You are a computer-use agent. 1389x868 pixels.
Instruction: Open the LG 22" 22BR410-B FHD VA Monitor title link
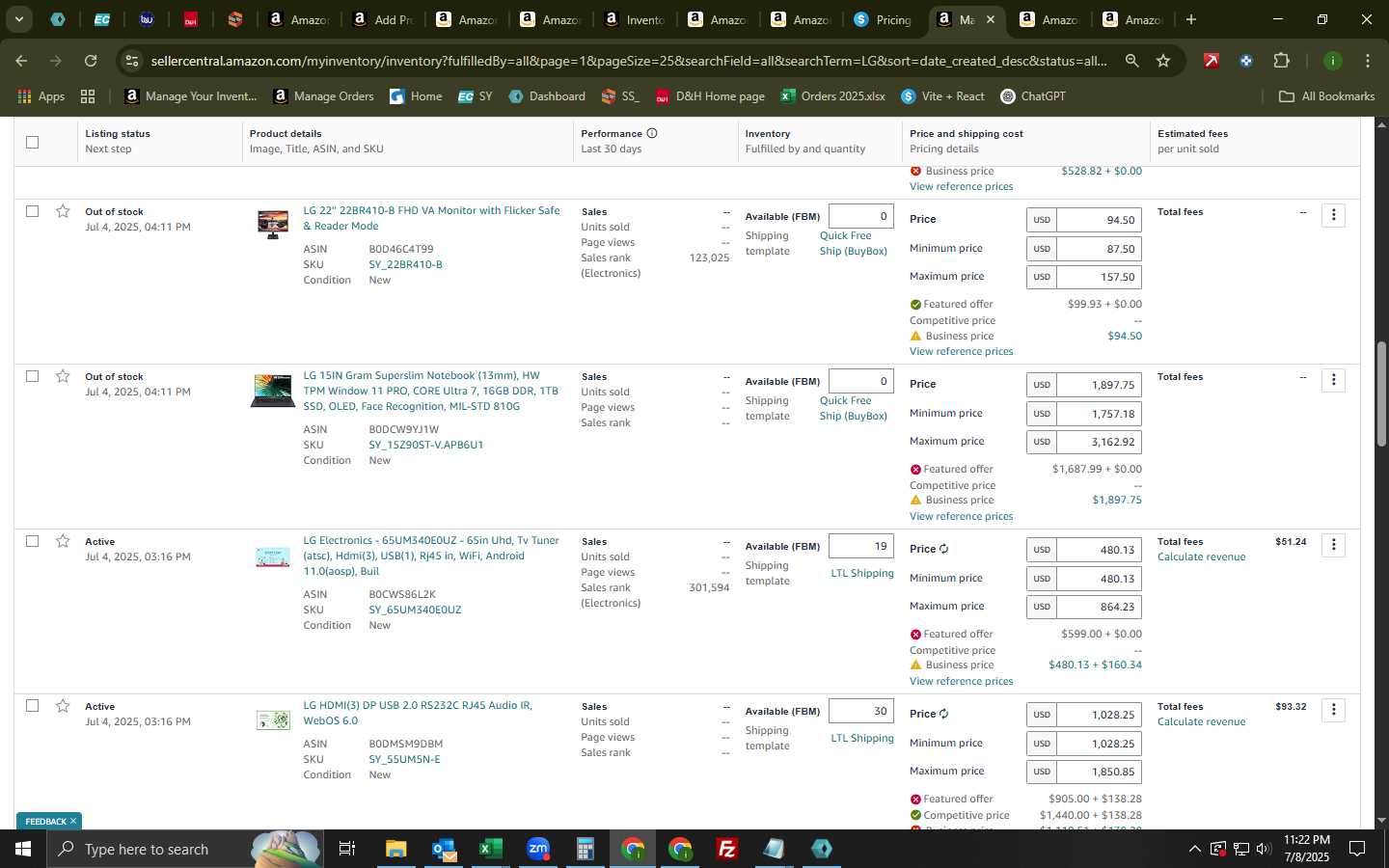point(431,218)
